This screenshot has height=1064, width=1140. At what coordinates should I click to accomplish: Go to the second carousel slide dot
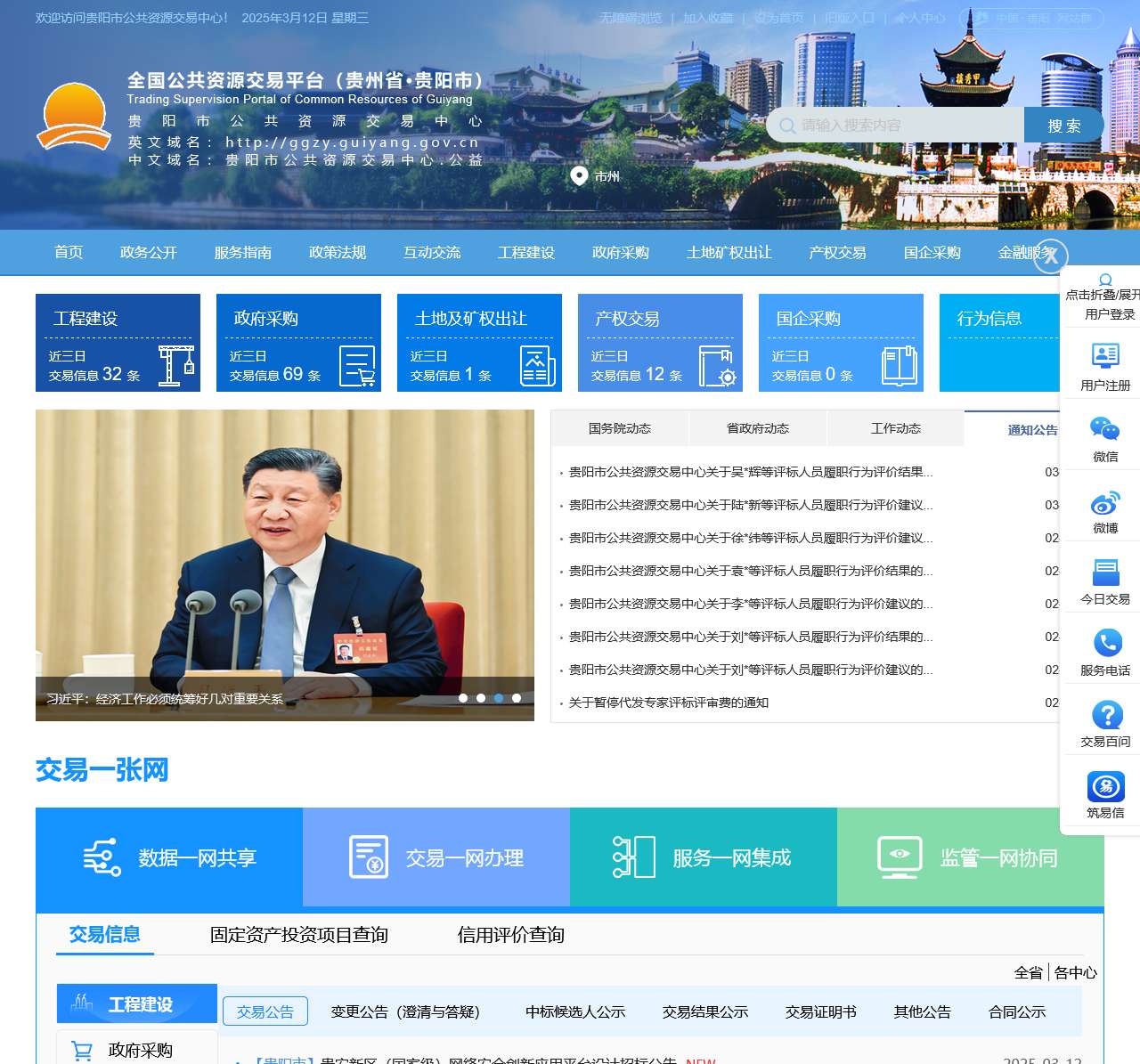click(x=481, y=698)
